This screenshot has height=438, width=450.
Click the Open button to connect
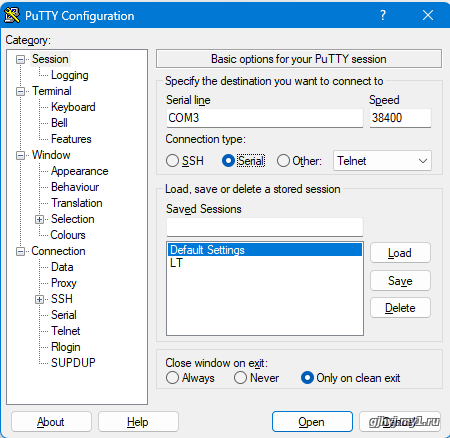312,422
